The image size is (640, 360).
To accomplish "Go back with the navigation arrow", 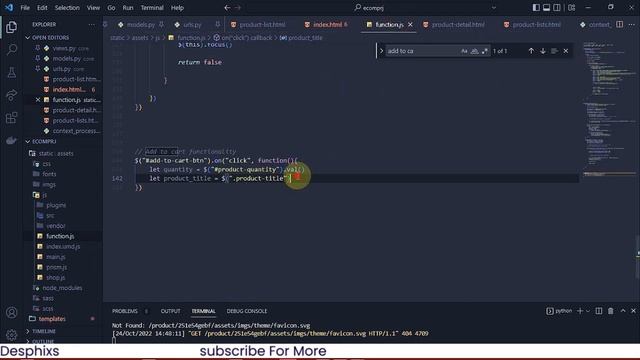I will [227, 8].
